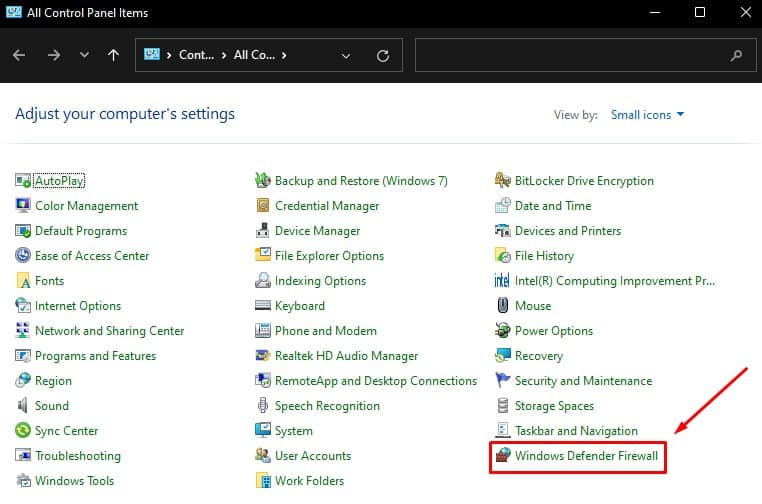Click File Explorer Options icon
The height and width of the screenshot is (504, 762).
coord(263,256)
